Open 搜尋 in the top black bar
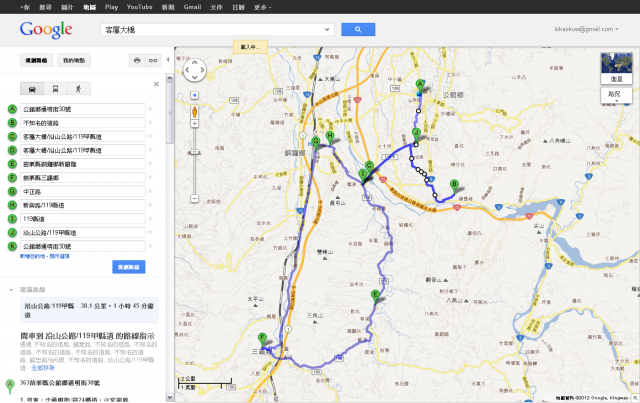 45,7
